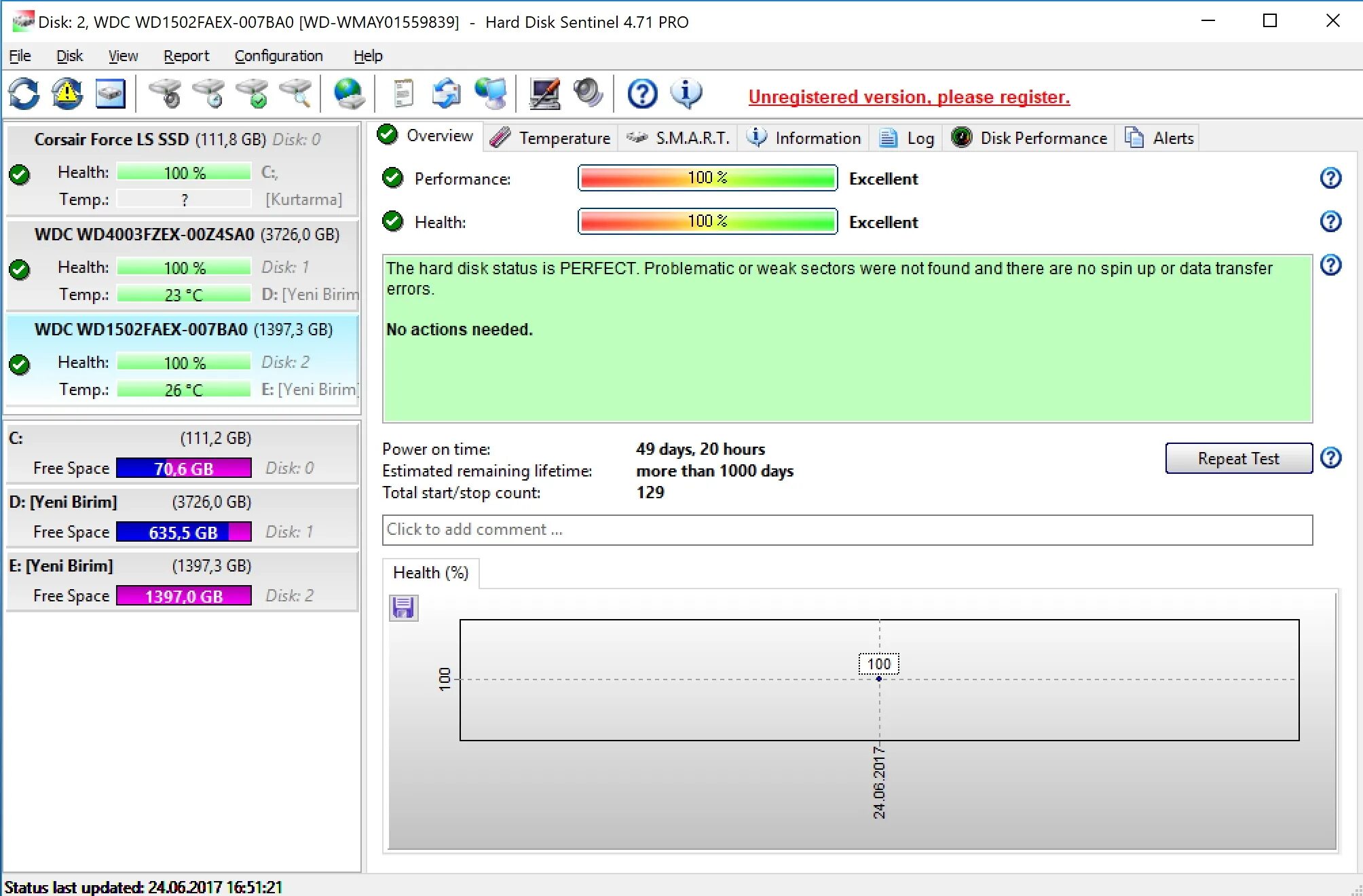Click the blue question mark toolbar icon
The image size is (1363, 896).
click(641, 94)
